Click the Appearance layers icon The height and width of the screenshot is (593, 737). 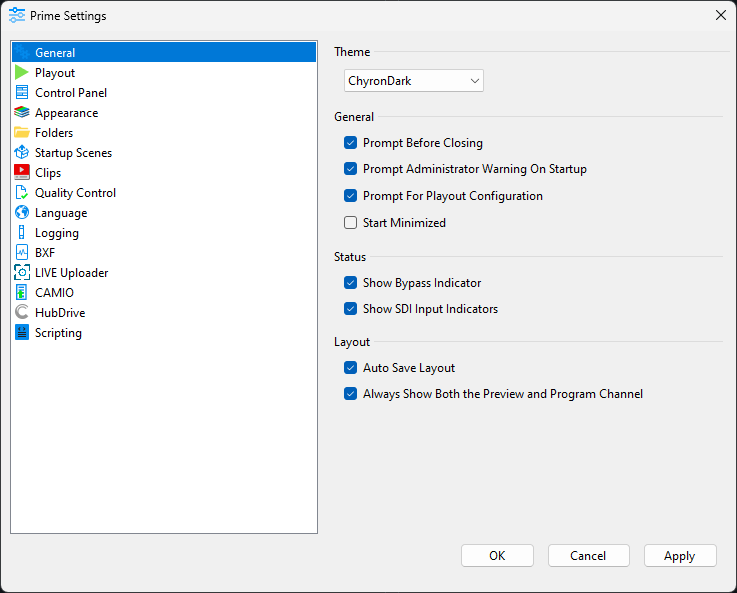(x=22, y=113)
